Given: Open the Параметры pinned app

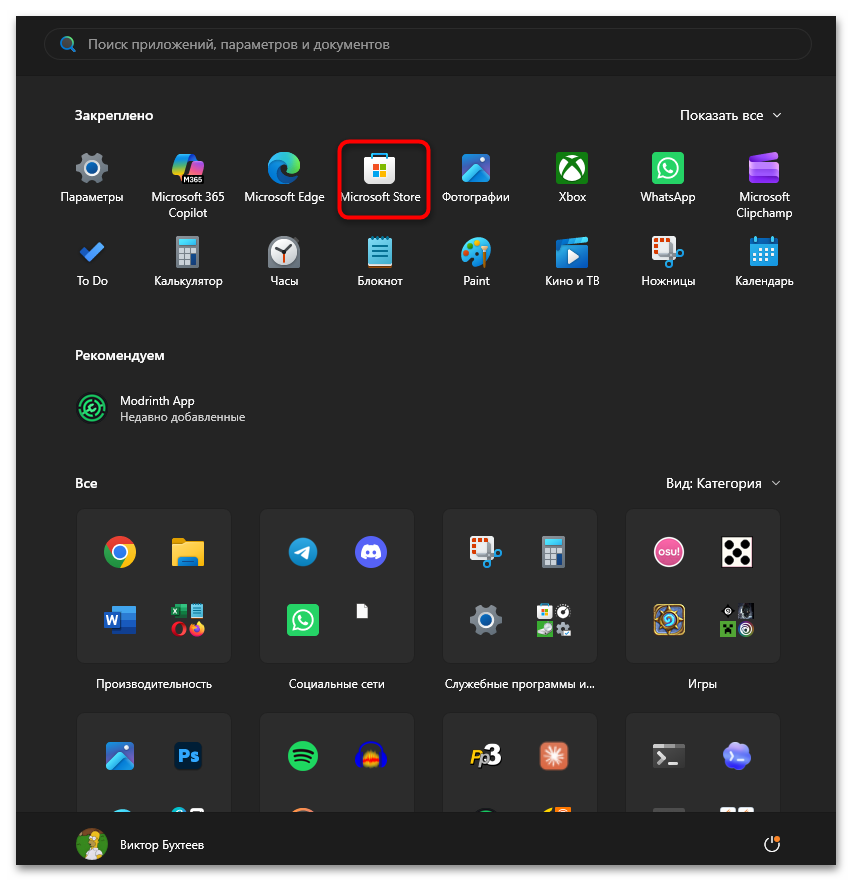Looking at the screenshot, I should (x=92, y=179).
